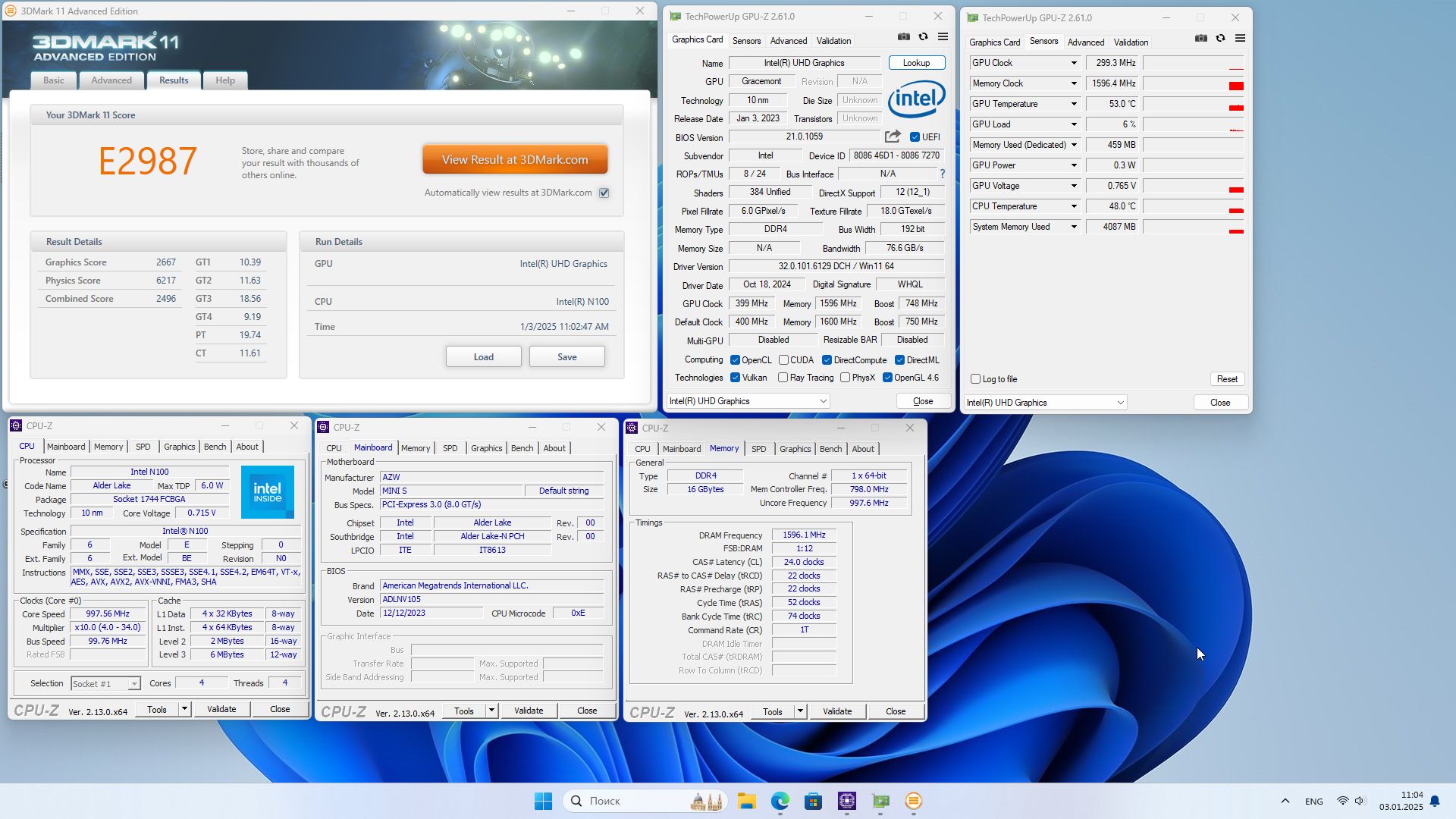The height and width of the screenshot is (819, 1456).
Task: Toggle DirectML checkbox
Action: (899, 360)
